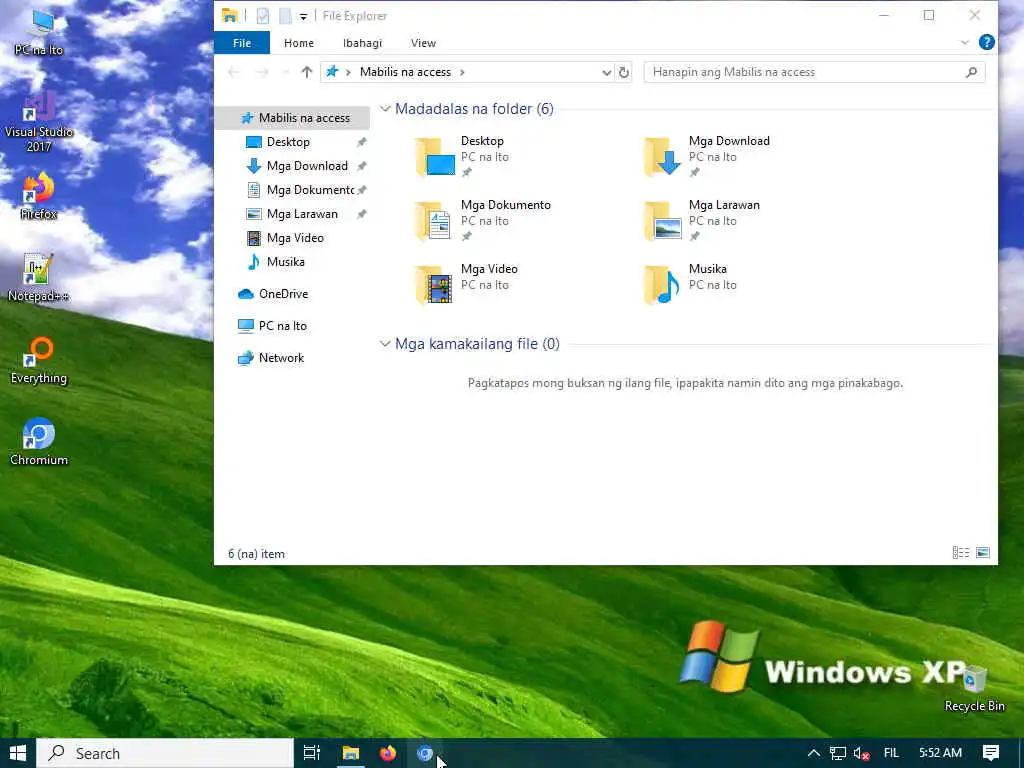Open the Quick Access Toolbar customize dropdown
This screenshot has width=1024, height=768.
[304, 16]
